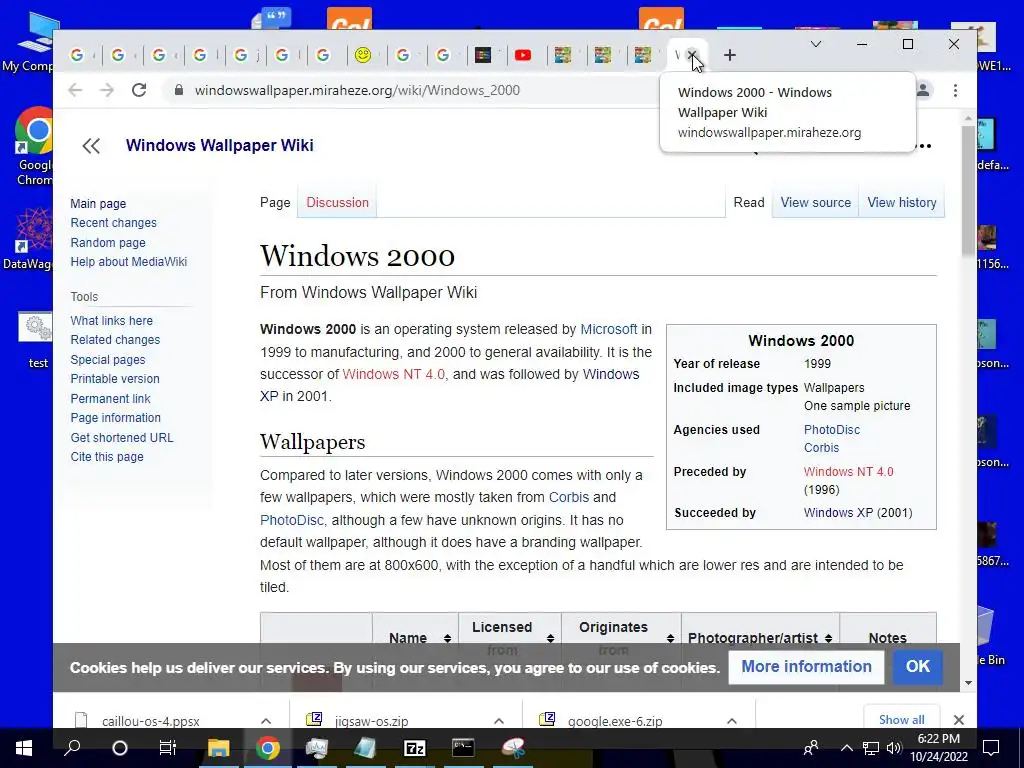1024x768 pixels.
Task: Reload the page with the refresh icon
Action: 138,90
